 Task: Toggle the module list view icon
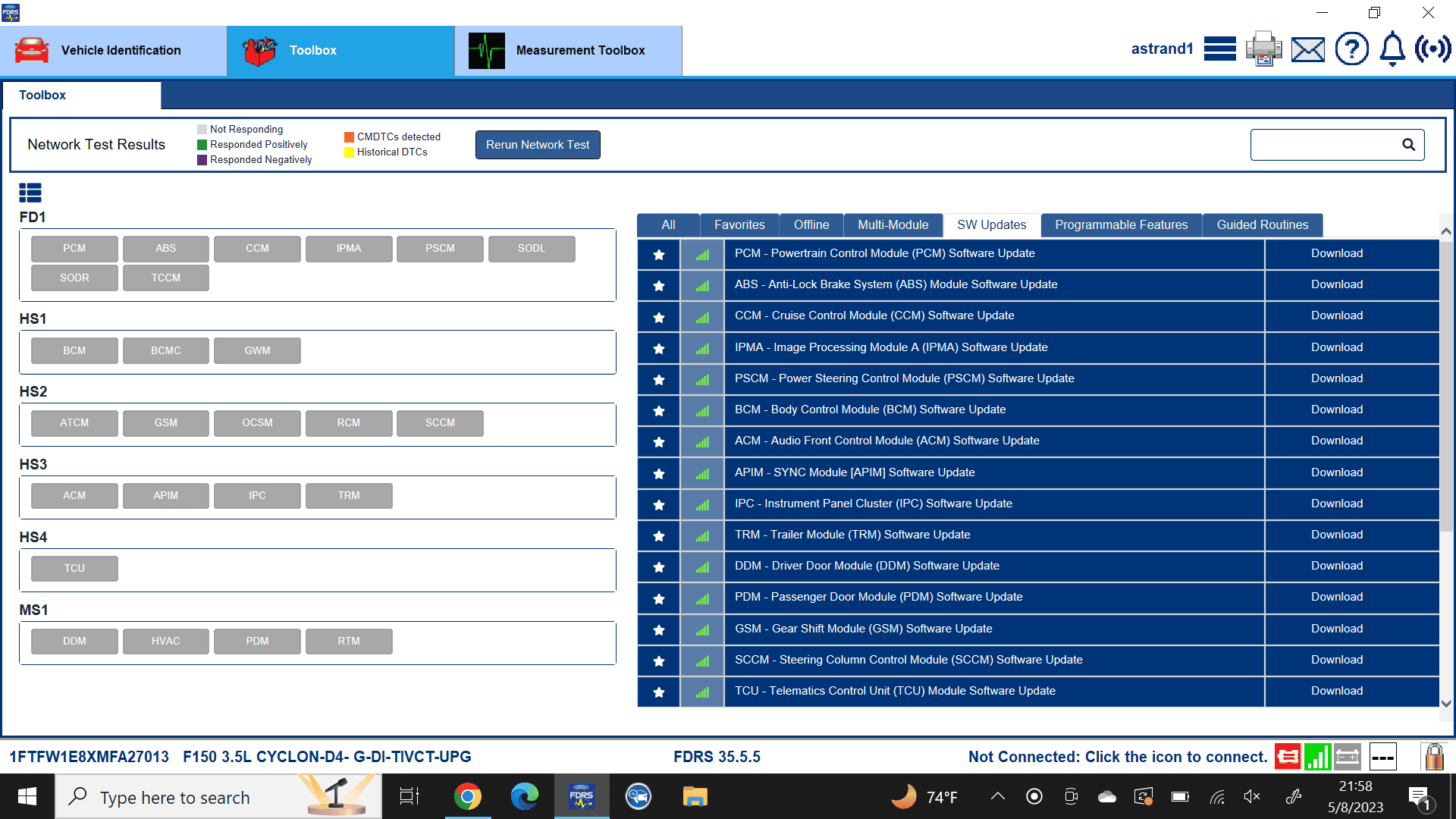click(30, 193)
